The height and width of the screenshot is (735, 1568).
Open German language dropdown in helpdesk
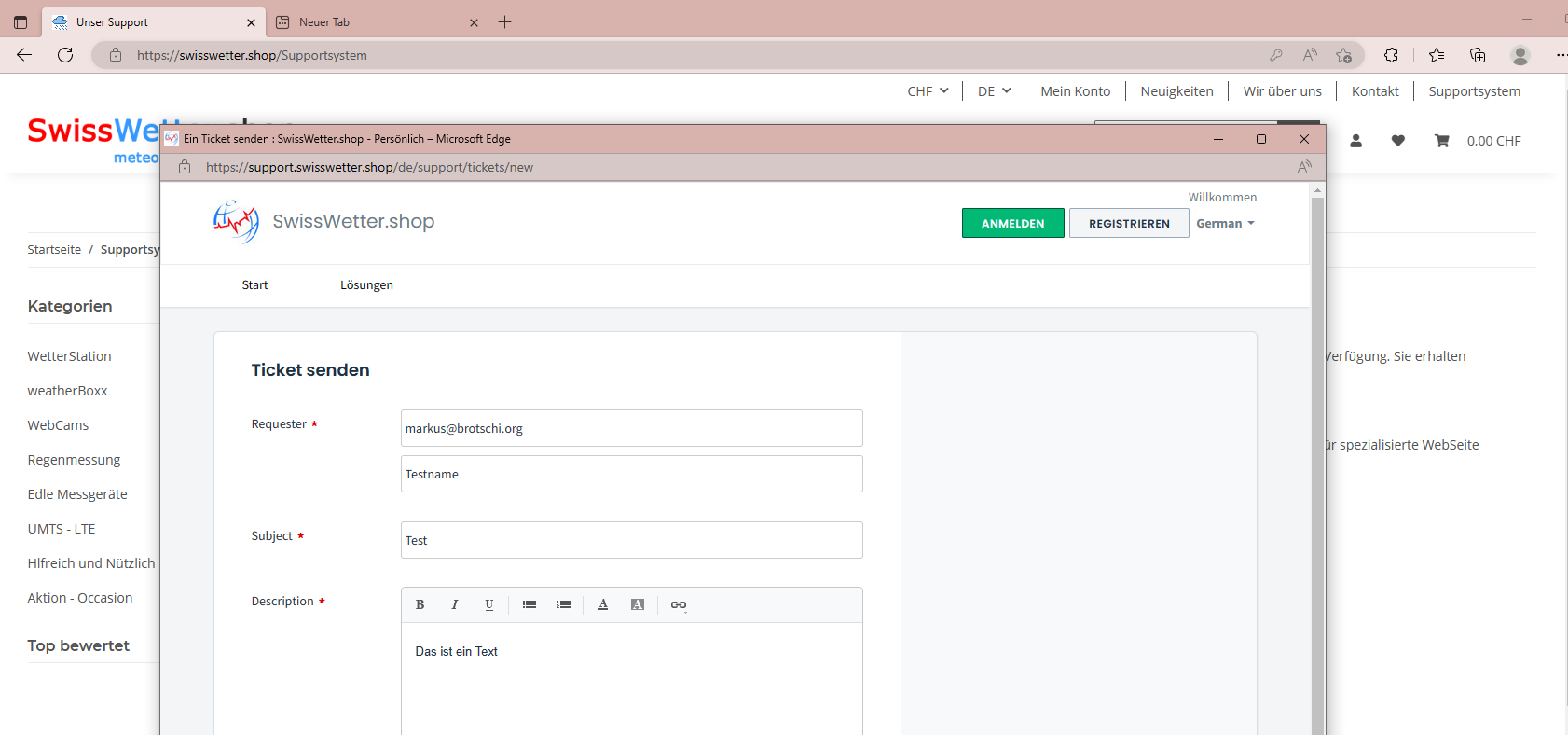(1225, 224)
